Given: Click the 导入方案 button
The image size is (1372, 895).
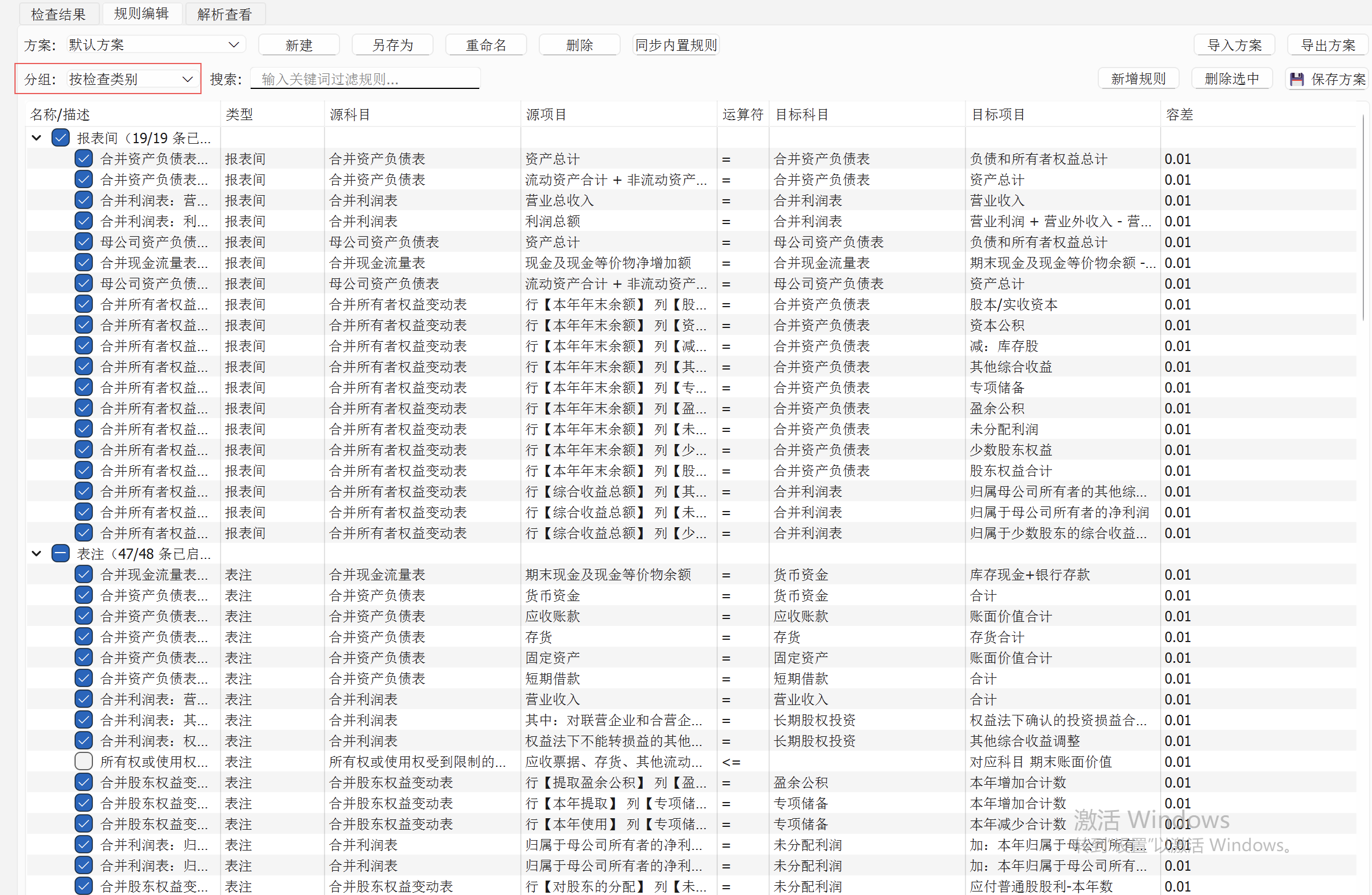Looking at the screenshot, I should pos(1234,45).
